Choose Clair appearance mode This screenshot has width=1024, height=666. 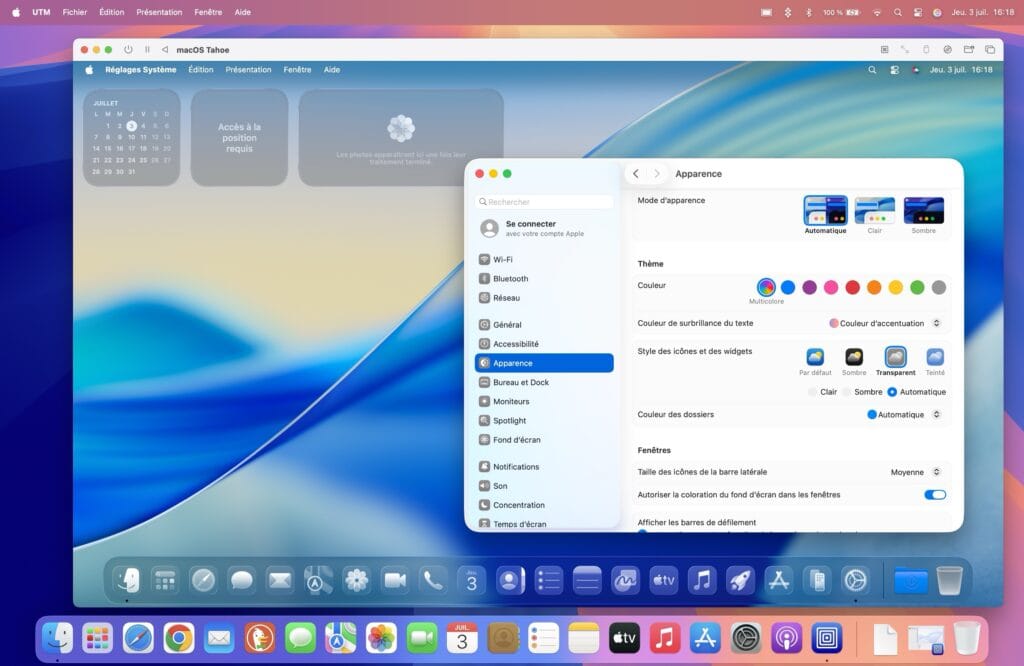tap(874, 211)
